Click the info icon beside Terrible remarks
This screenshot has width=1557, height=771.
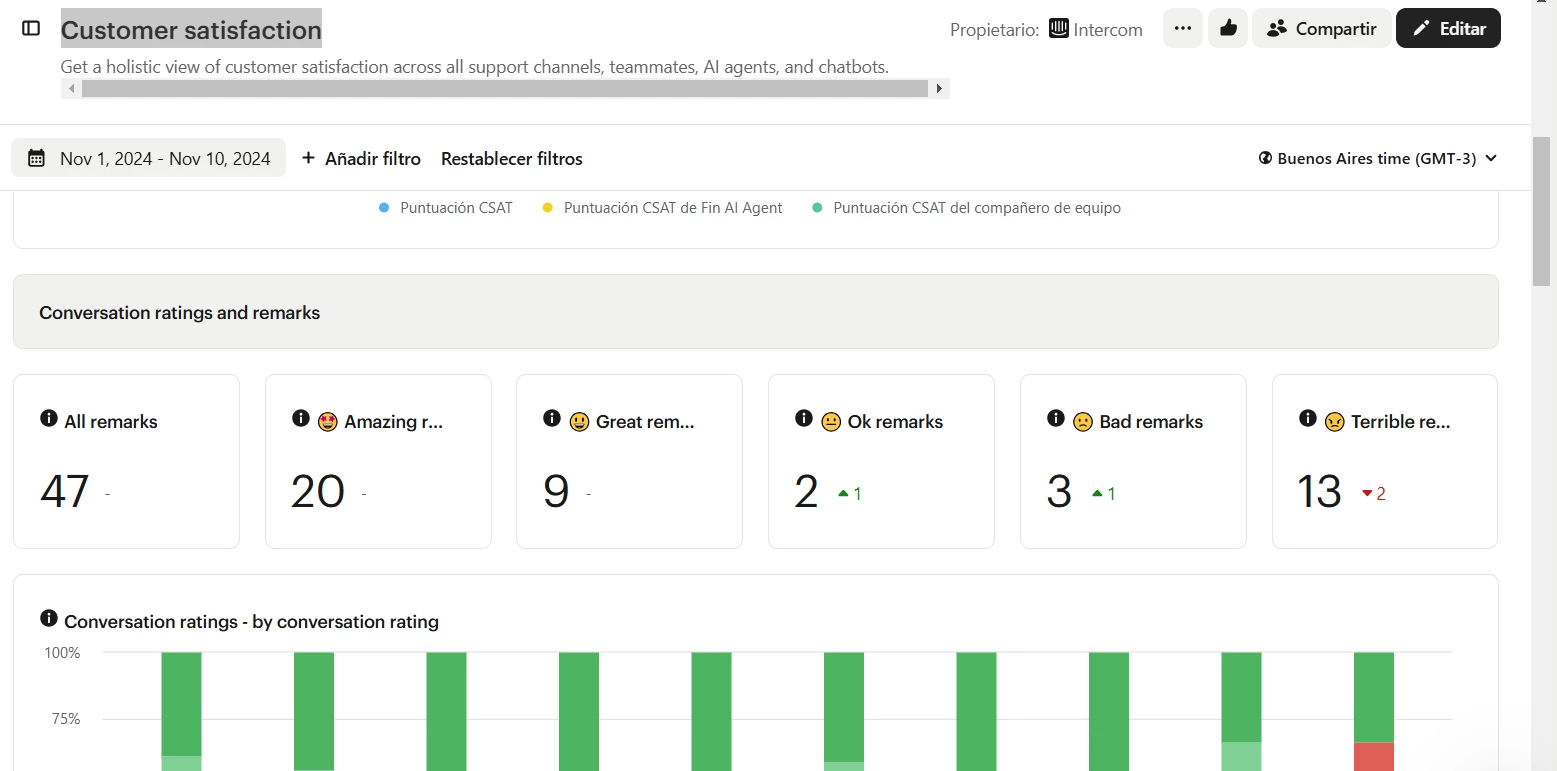[x=1308, y=419]
